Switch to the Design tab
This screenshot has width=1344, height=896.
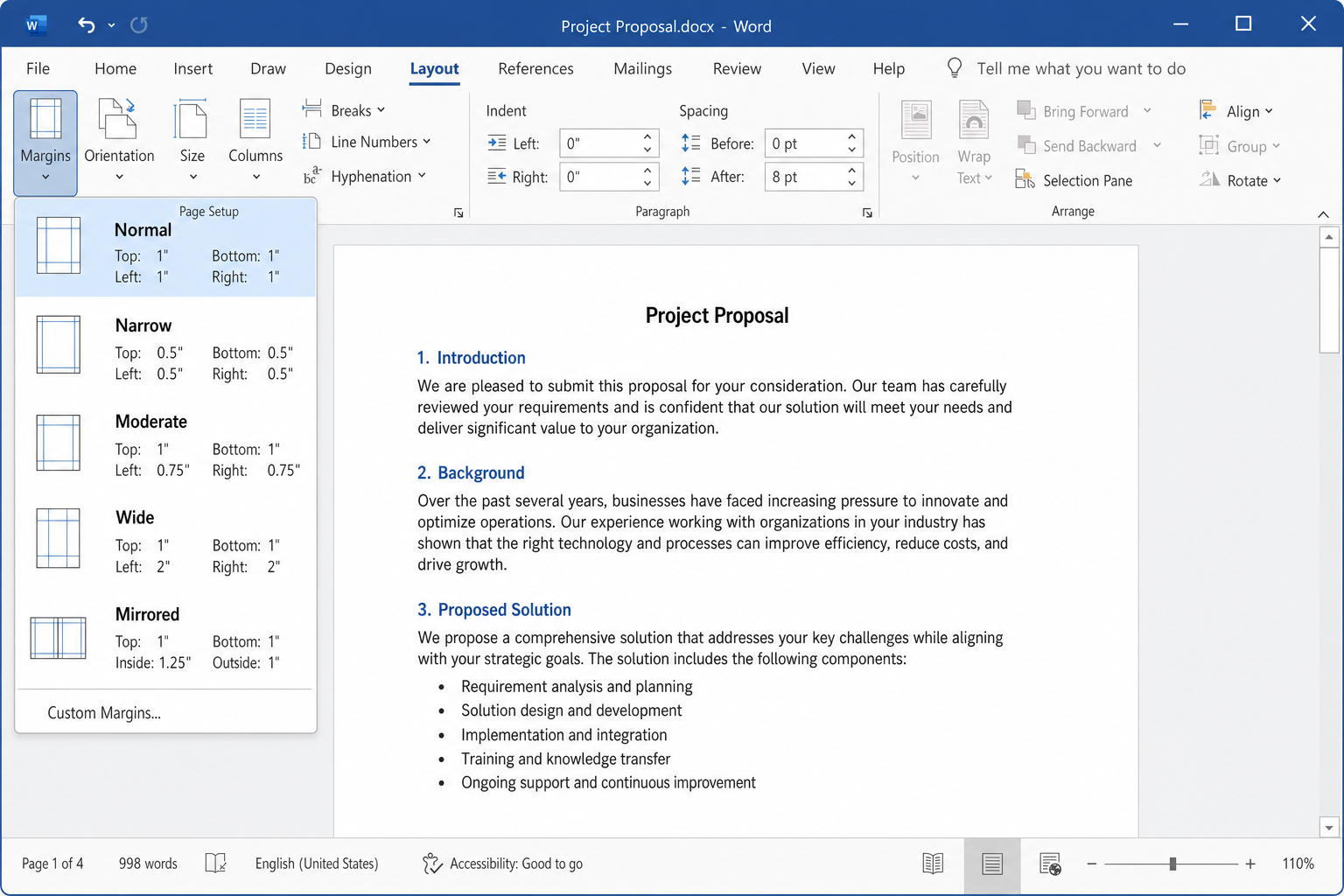coord(347,68)
